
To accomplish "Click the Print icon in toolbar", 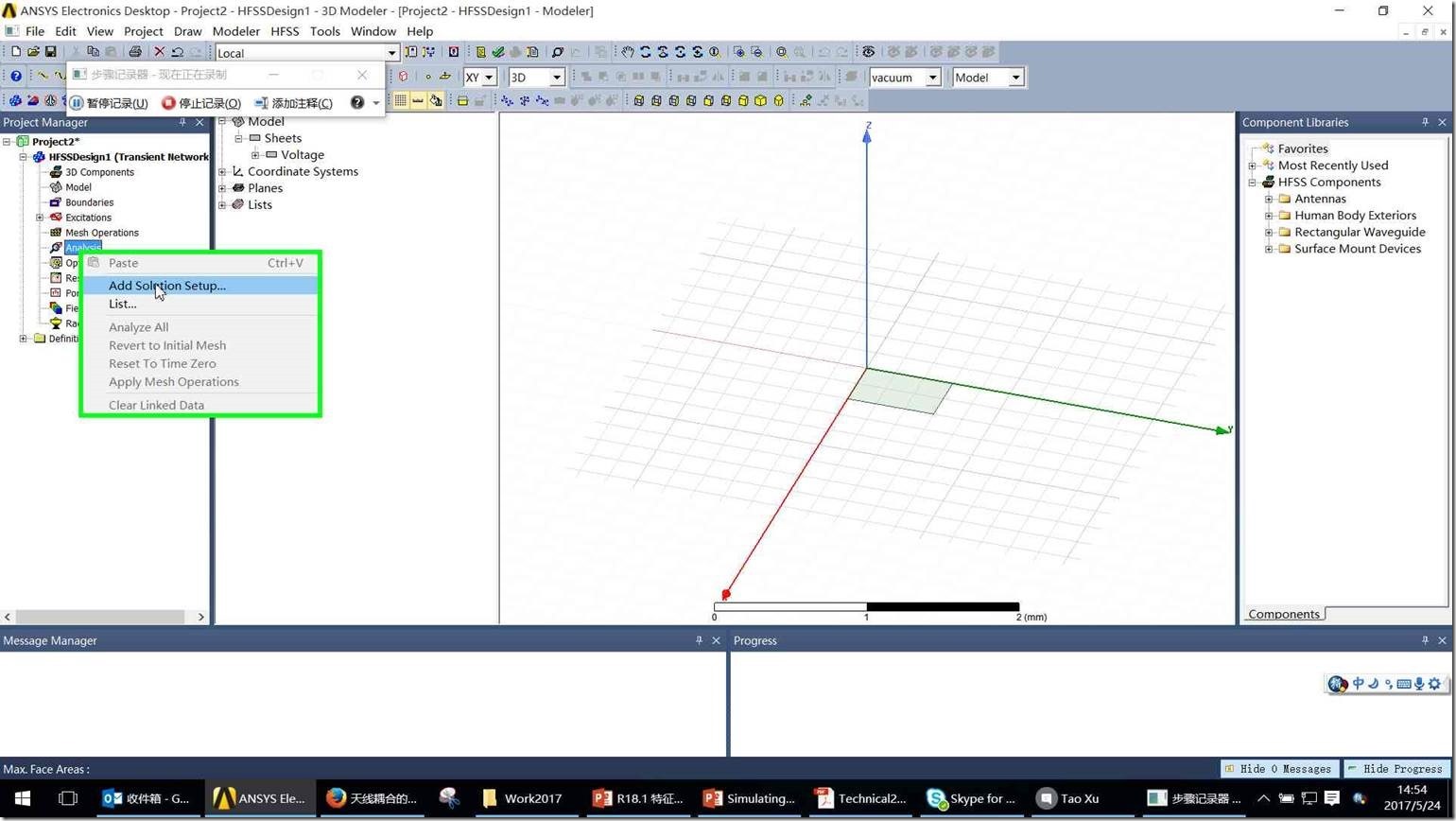I will point(134,52).
